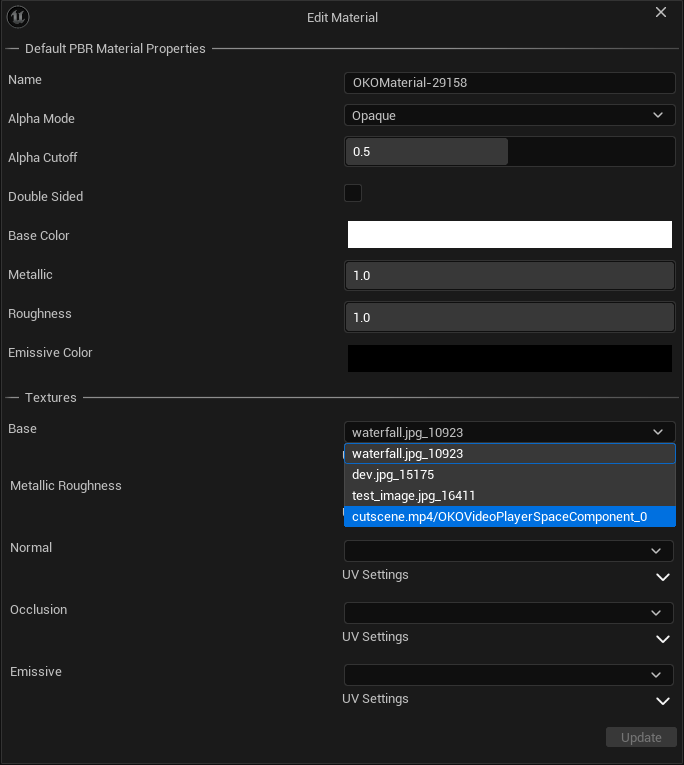
Task: Open the Base Color white swatch
Action: point(509,235)
